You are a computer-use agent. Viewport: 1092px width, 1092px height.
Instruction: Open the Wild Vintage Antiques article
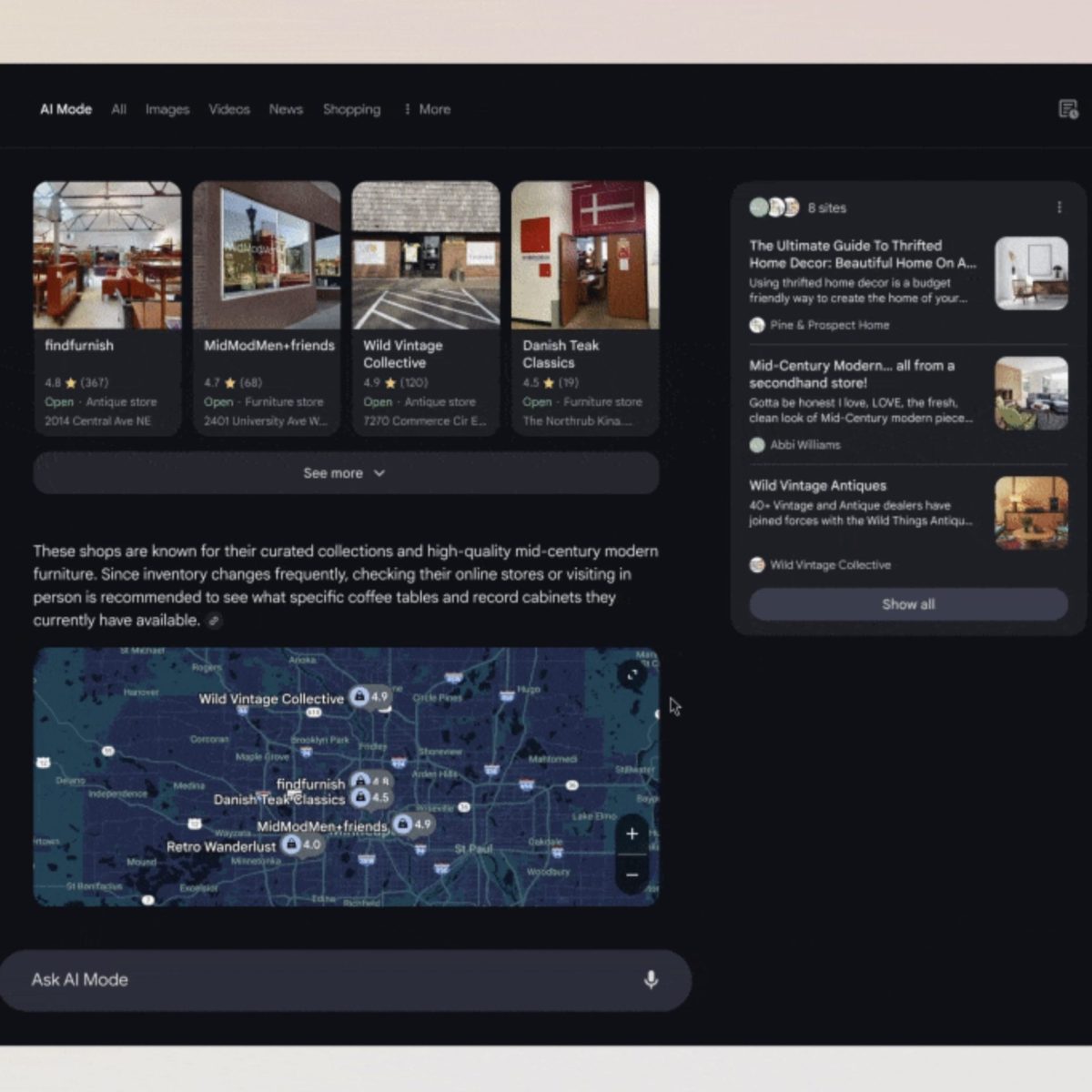click(817, 486)
